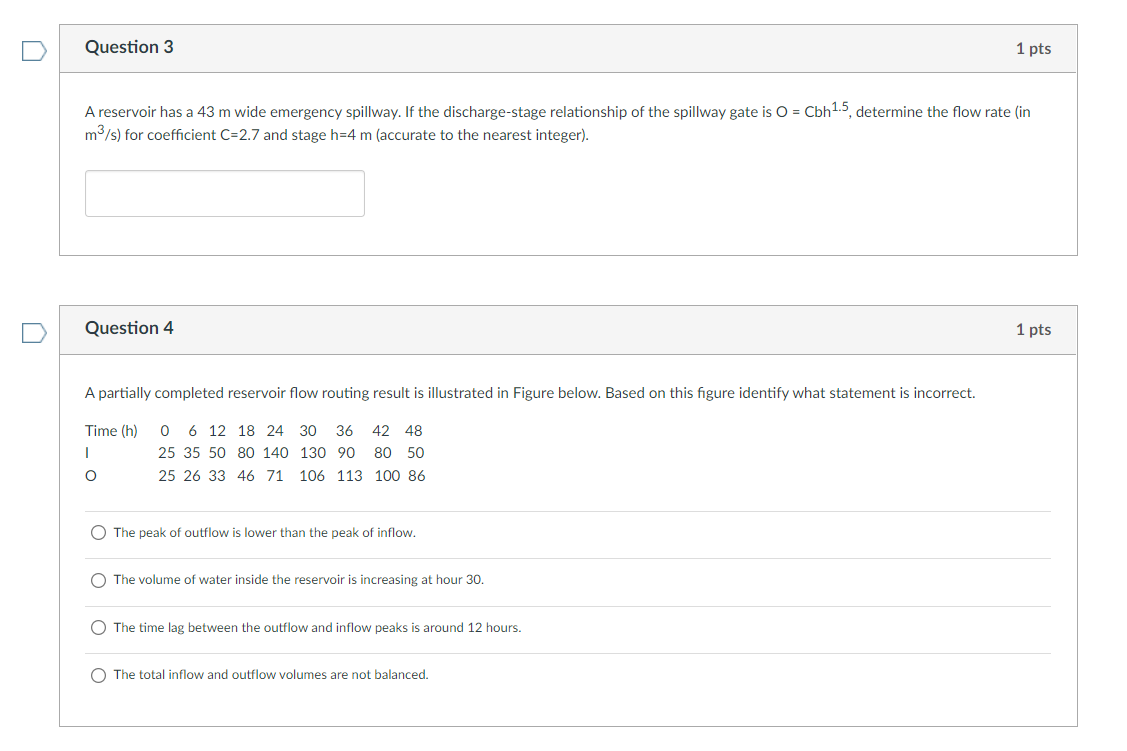Choose 'The volume of water is increasing at hour 30'

point(98,580)
